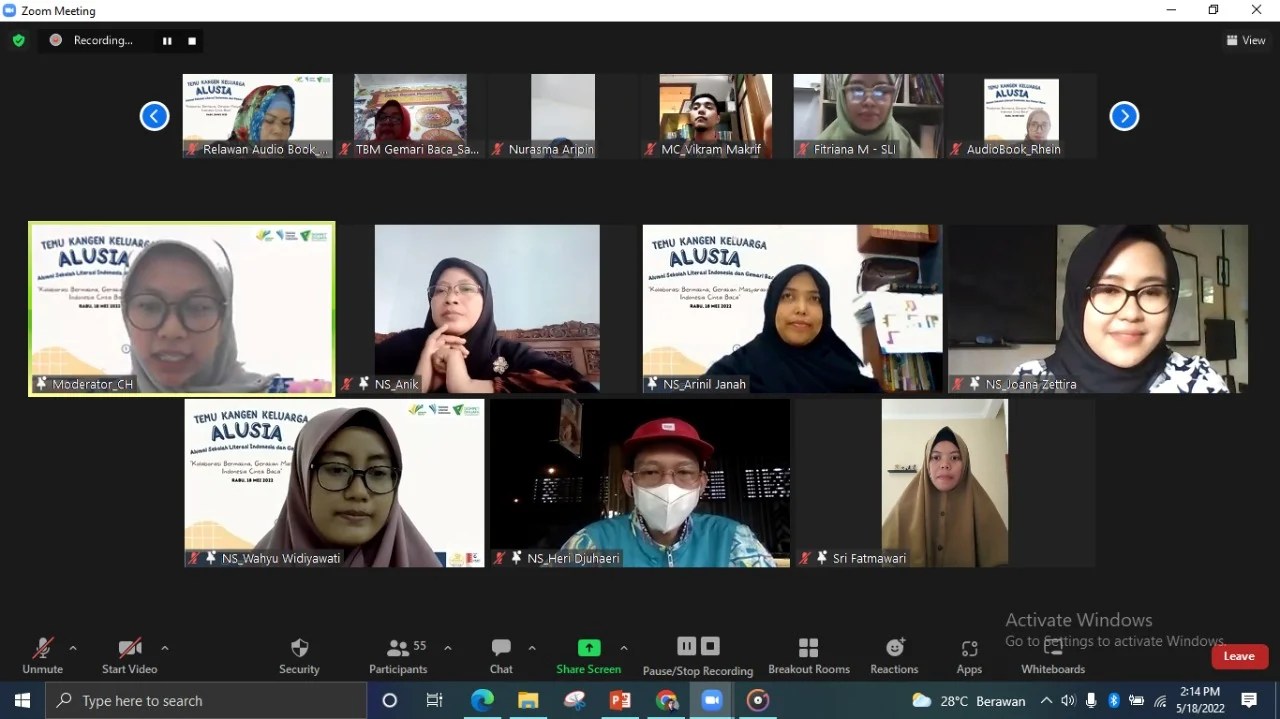Select TBM Gemari Baca thumbnail

point(410,116)
